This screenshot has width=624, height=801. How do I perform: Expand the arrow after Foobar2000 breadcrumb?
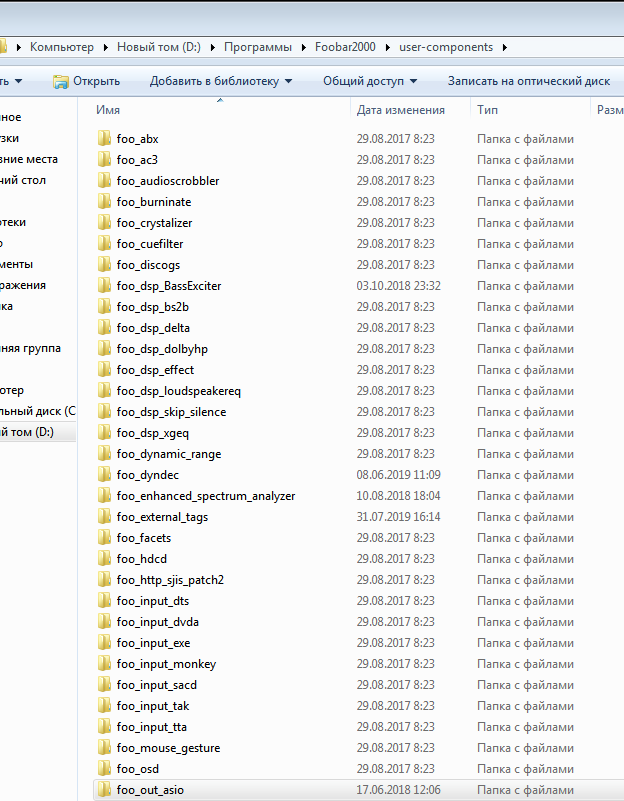(388, 47)
